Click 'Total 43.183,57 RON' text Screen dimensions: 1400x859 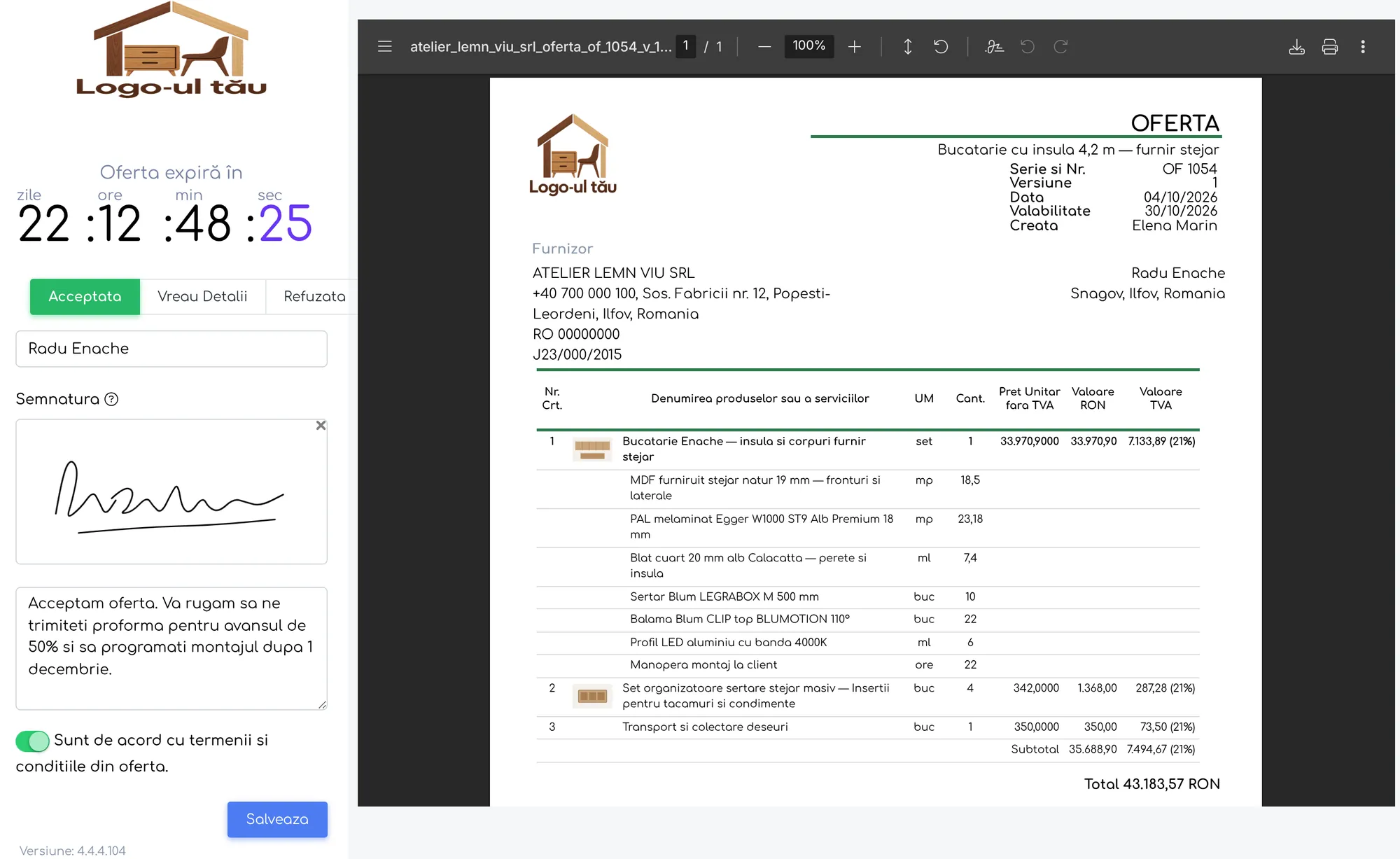tap(1151, 784)
